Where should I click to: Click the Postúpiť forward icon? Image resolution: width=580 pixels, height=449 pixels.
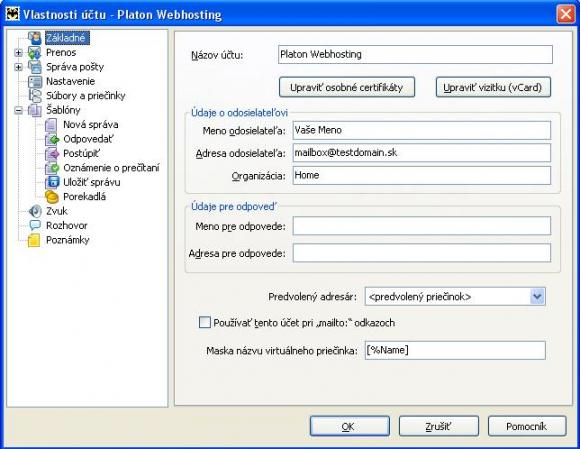(51, 154)
